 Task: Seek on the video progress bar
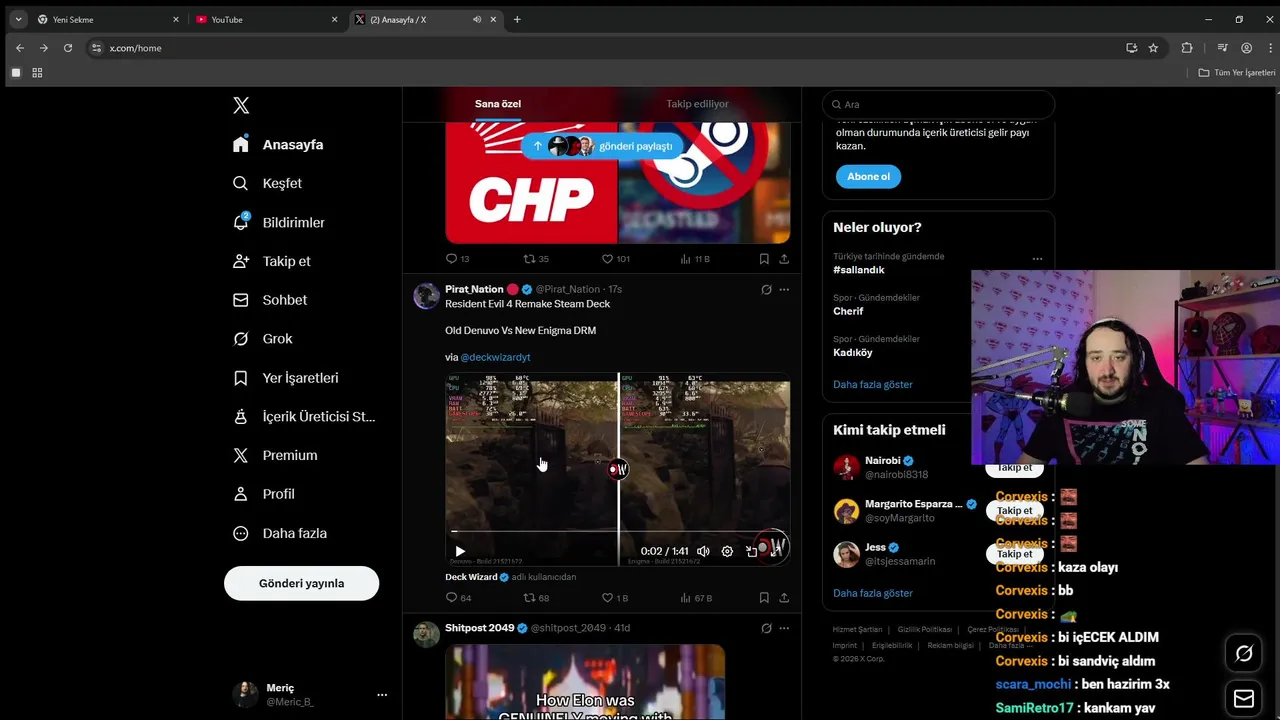(x=617, y=532)
